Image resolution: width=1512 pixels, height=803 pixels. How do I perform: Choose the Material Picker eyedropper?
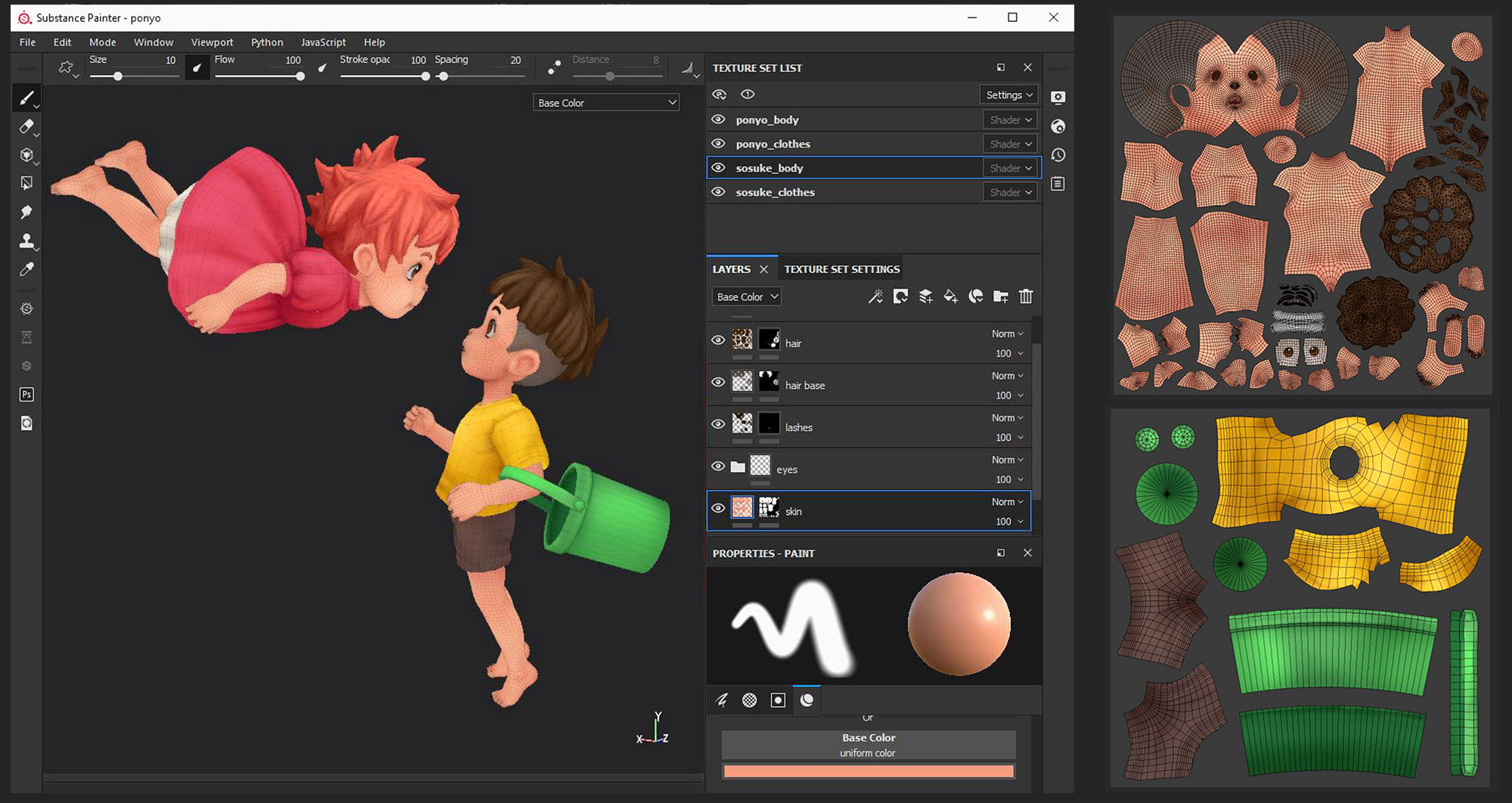26,270
